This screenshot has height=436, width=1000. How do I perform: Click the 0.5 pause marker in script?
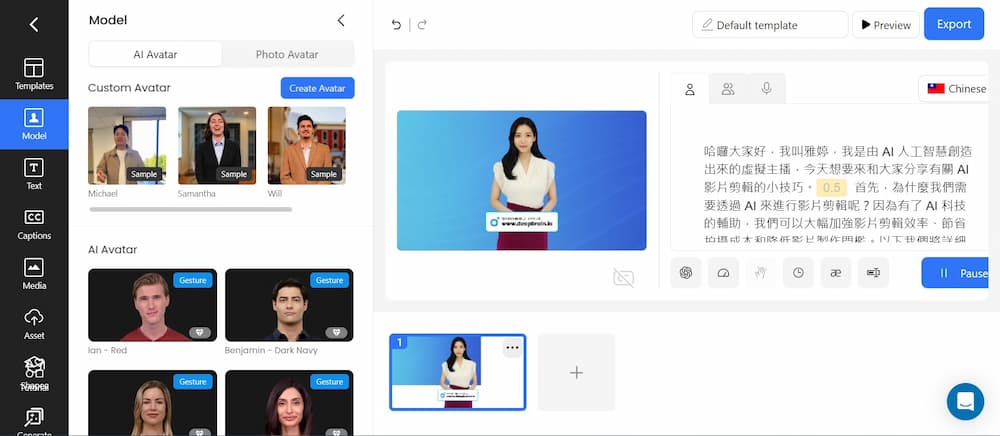pyautogui.click(x=832, y=187)
